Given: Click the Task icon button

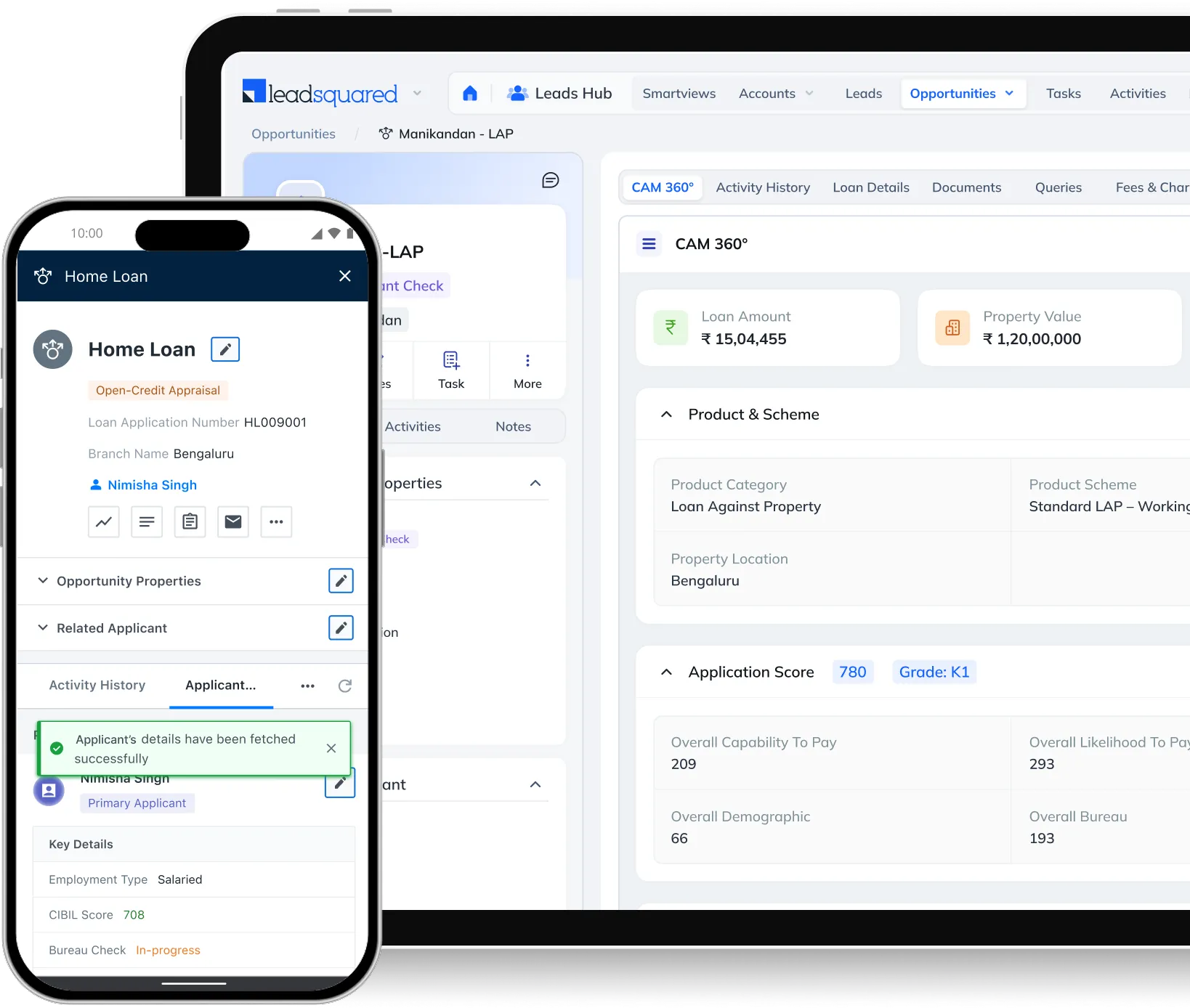Looking at the screenshot, I should 451,370.
